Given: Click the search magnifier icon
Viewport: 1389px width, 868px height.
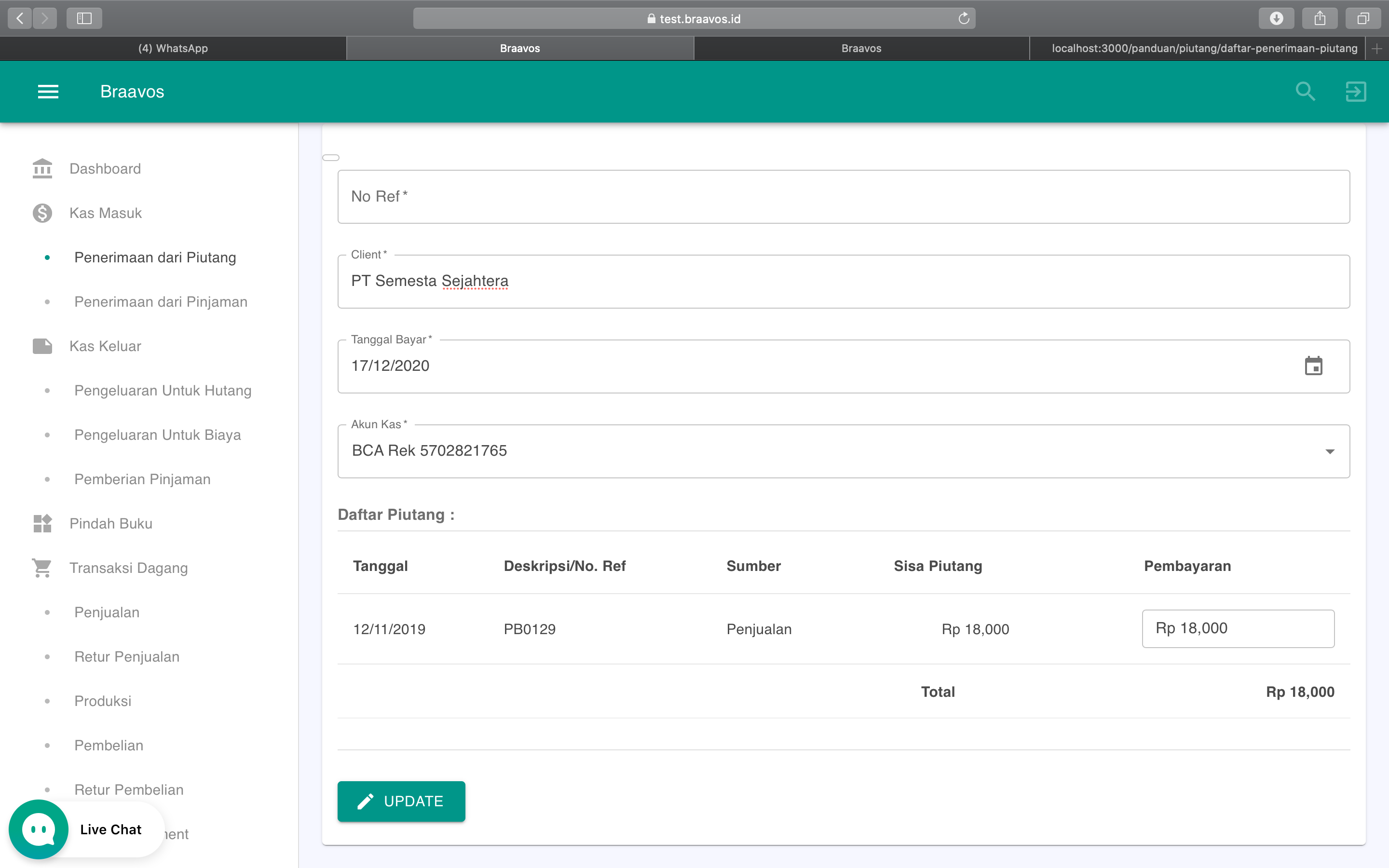Looking at the screenshot, I should [1305, 91].
